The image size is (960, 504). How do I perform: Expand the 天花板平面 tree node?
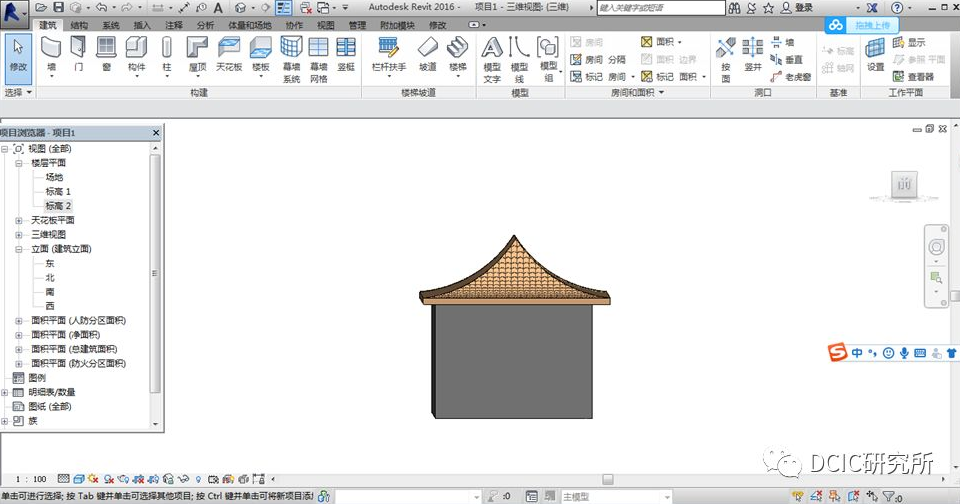[19, 220]
